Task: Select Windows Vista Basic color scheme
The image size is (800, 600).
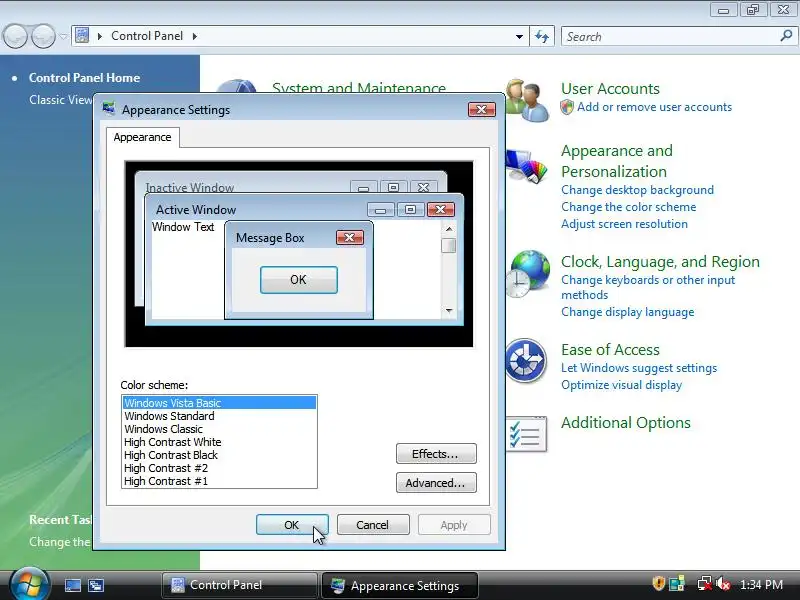Action: click(219, 403)
